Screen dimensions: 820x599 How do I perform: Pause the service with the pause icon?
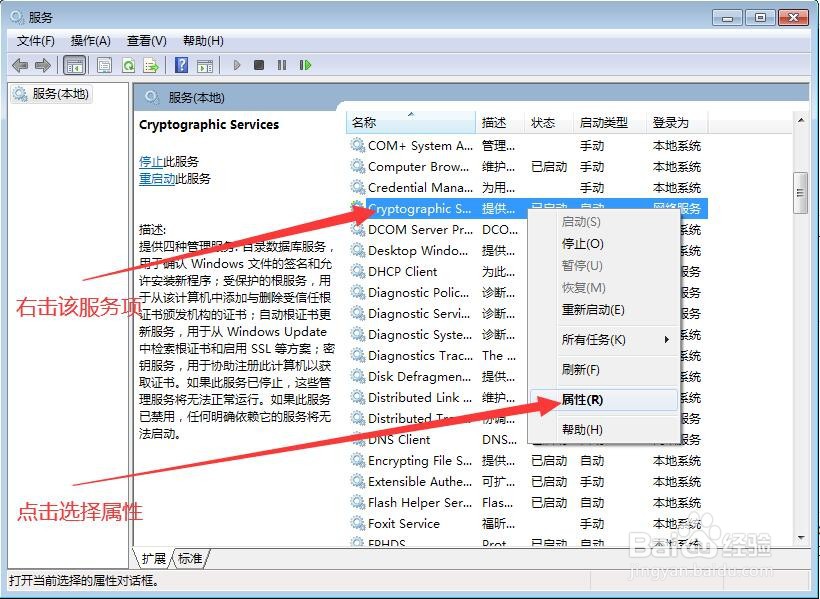[282, 65]
